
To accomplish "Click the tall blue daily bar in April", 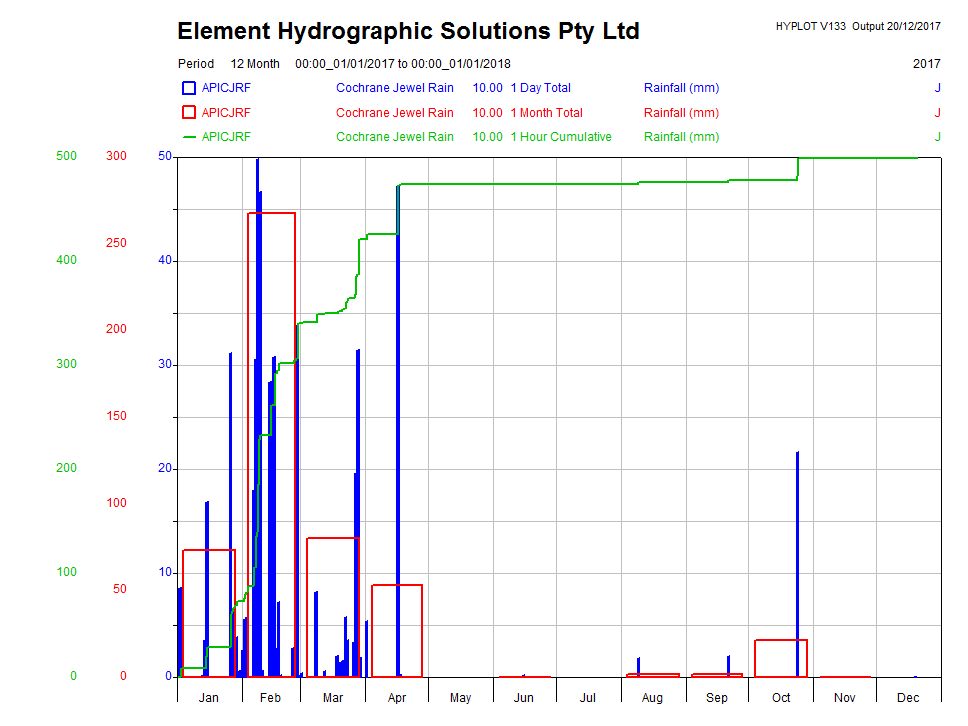I will (398, 420).
